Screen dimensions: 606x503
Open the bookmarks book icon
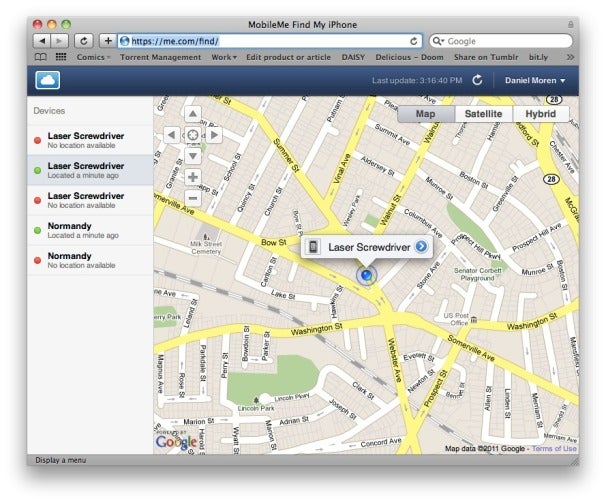pyautogui.click(x=41, y=57)
